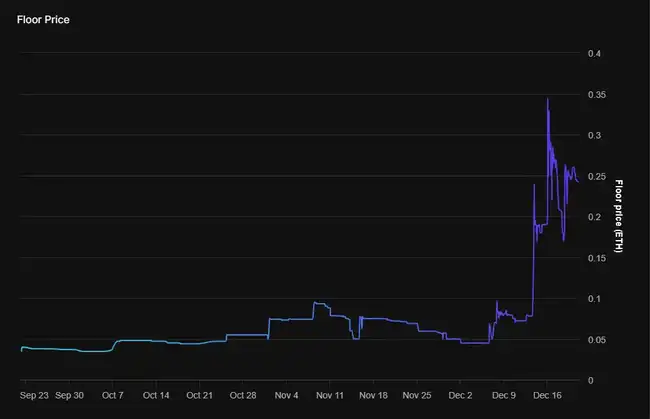Select the Dec 9 axis label

coord(503,395)
